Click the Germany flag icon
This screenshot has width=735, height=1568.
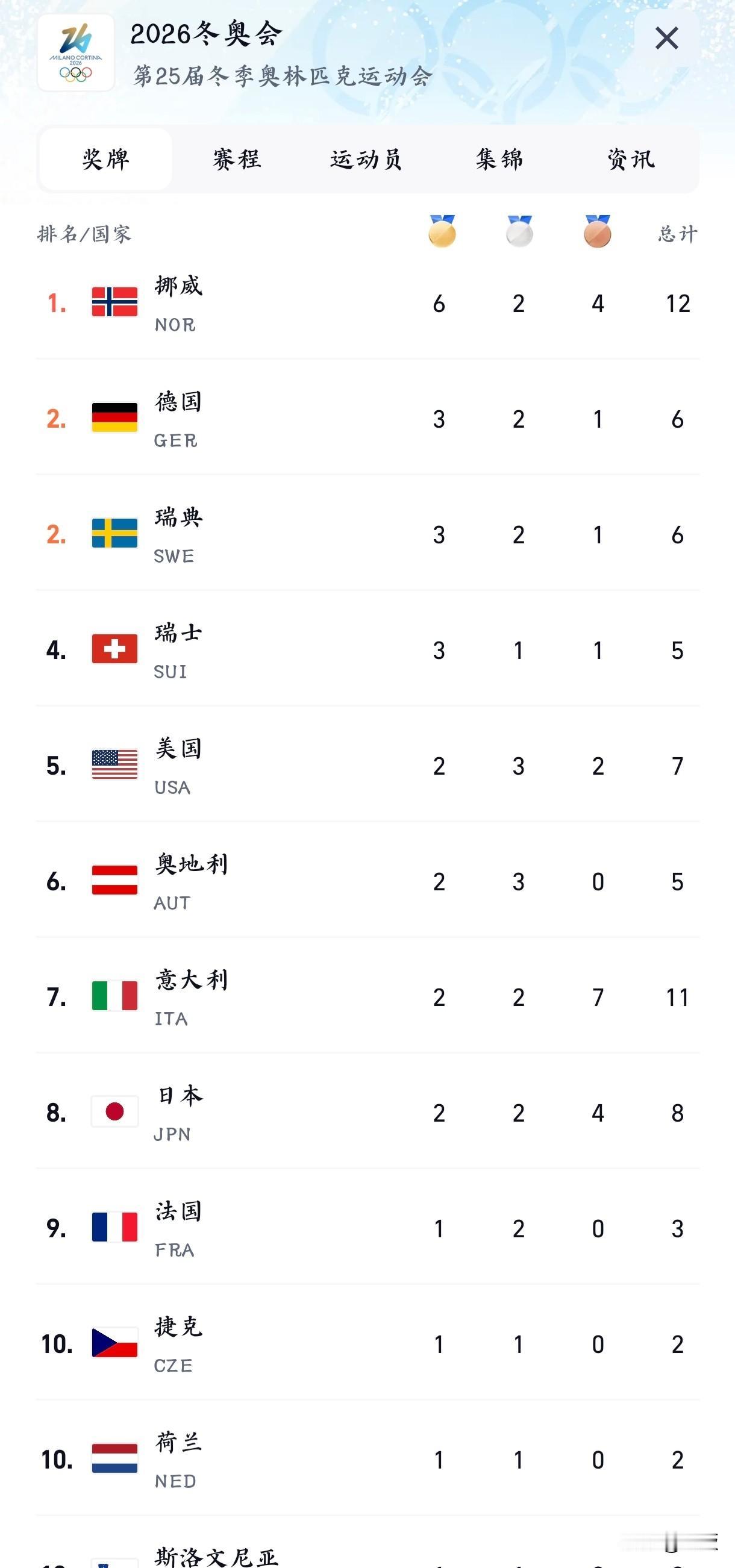coord(114,417)
